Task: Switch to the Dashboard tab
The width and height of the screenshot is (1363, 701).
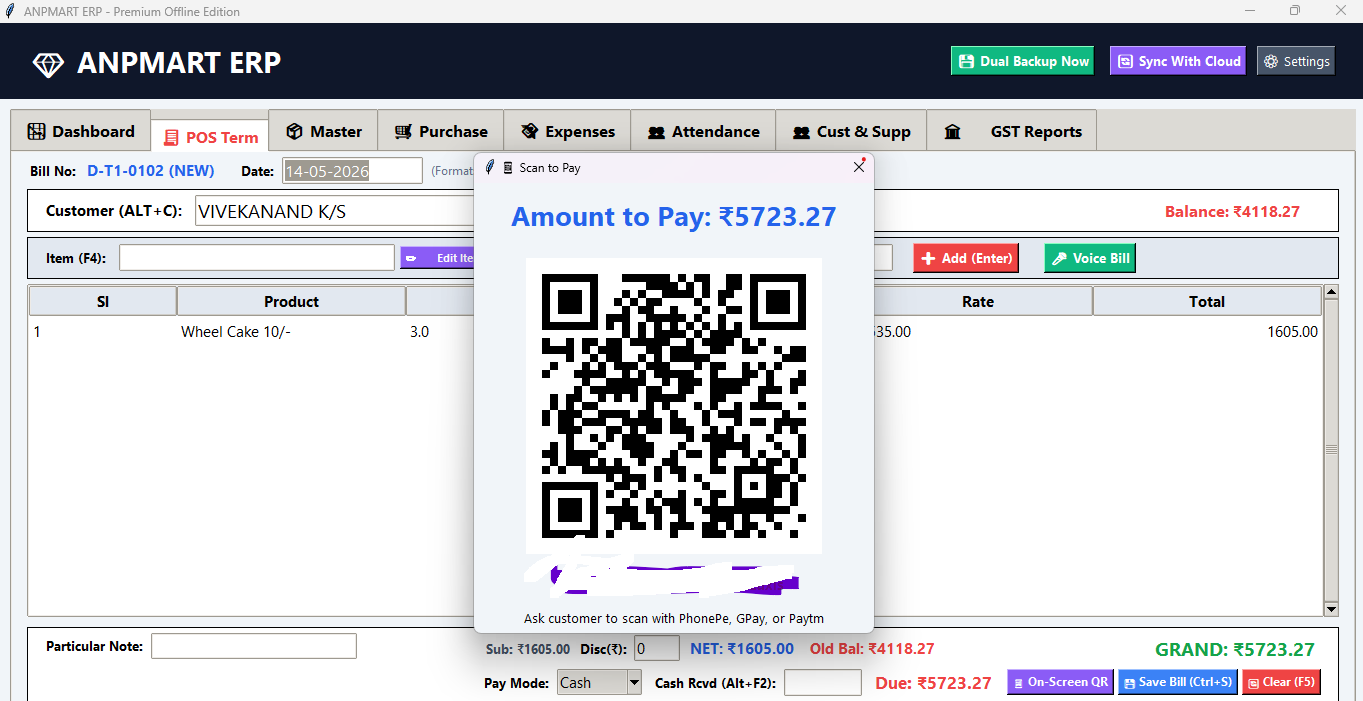Action: pos(81,131)
